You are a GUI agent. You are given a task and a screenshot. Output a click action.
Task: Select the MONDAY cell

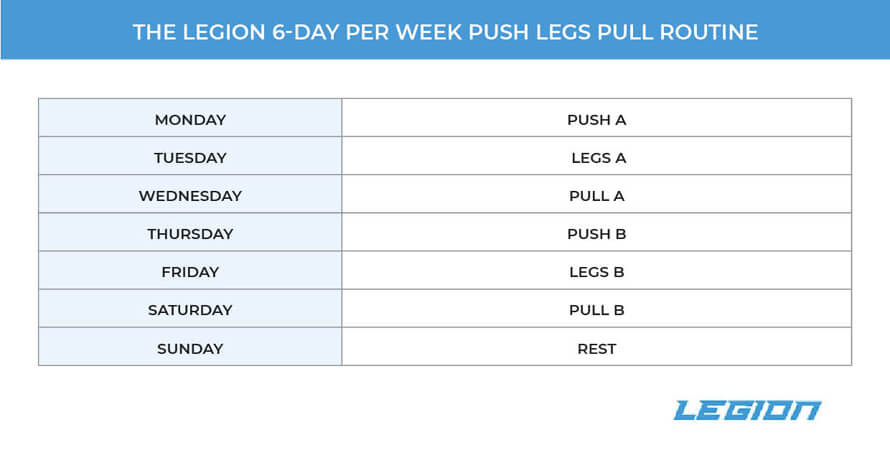point(190,120)
